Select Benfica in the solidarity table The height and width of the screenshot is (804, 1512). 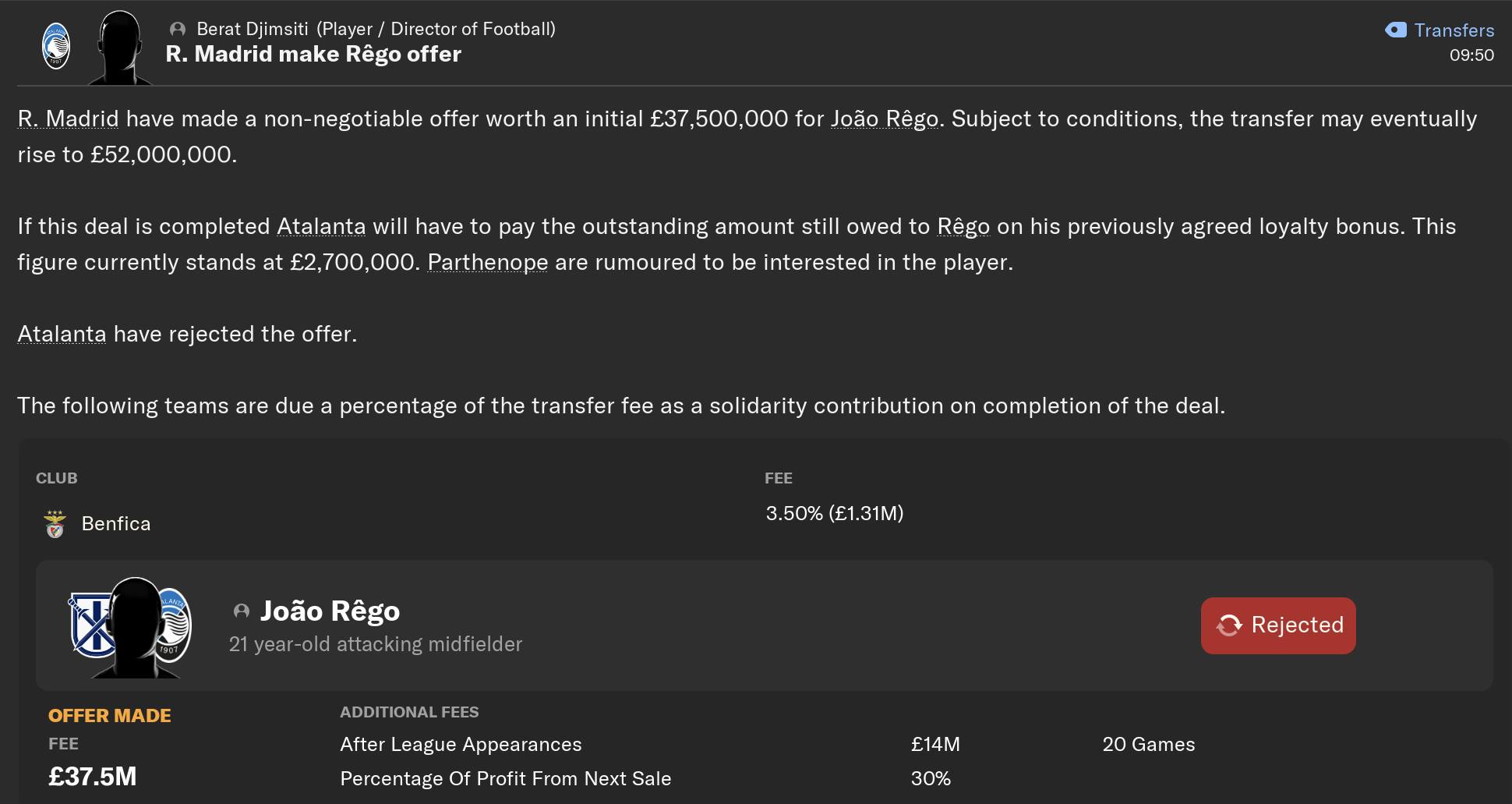point(116,524)
